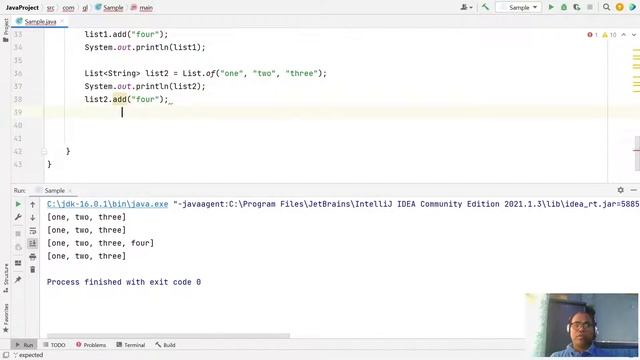
Task: Rerun Sample from Run panel
Action: [18, 204]
